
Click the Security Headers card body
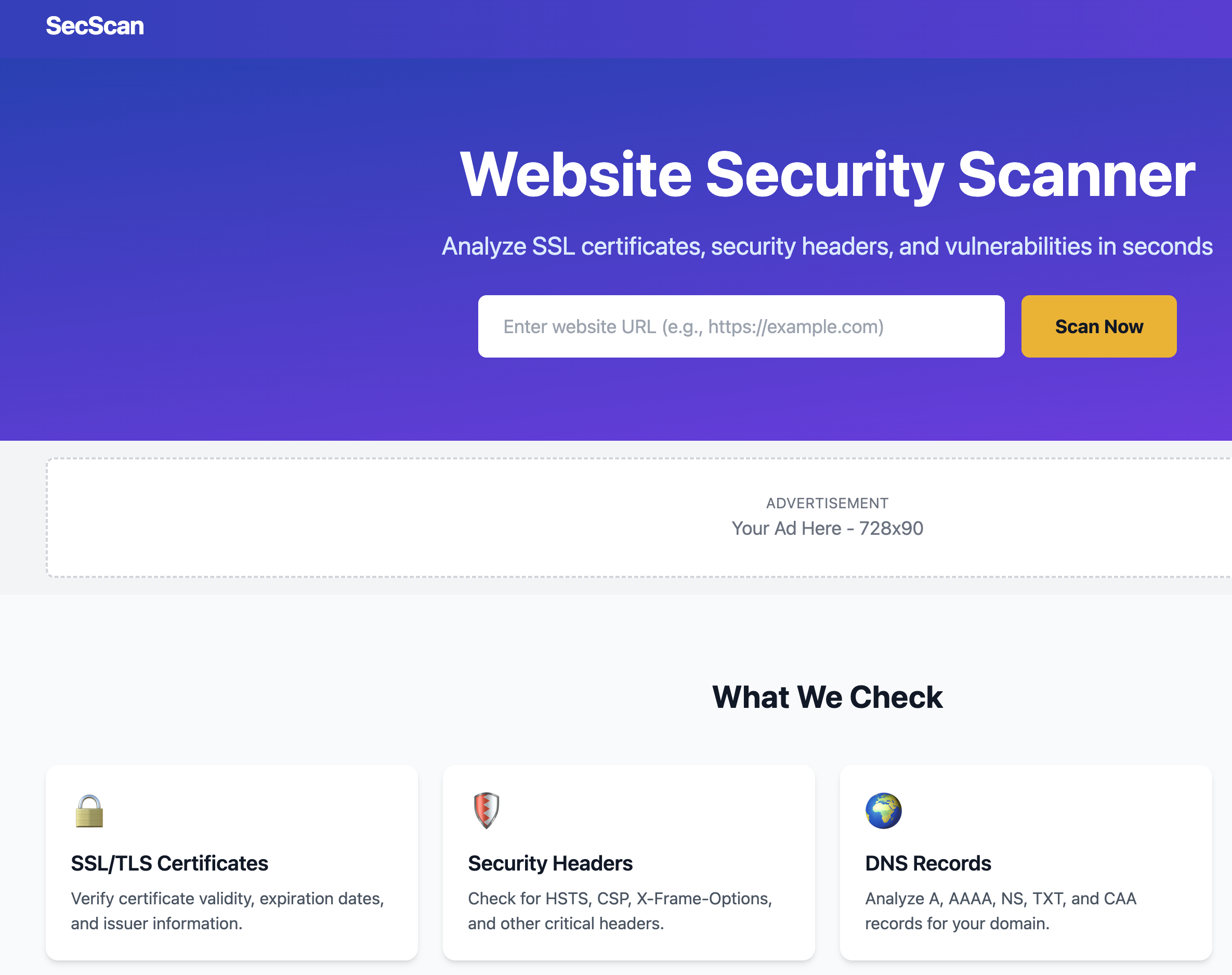point(628,862)
